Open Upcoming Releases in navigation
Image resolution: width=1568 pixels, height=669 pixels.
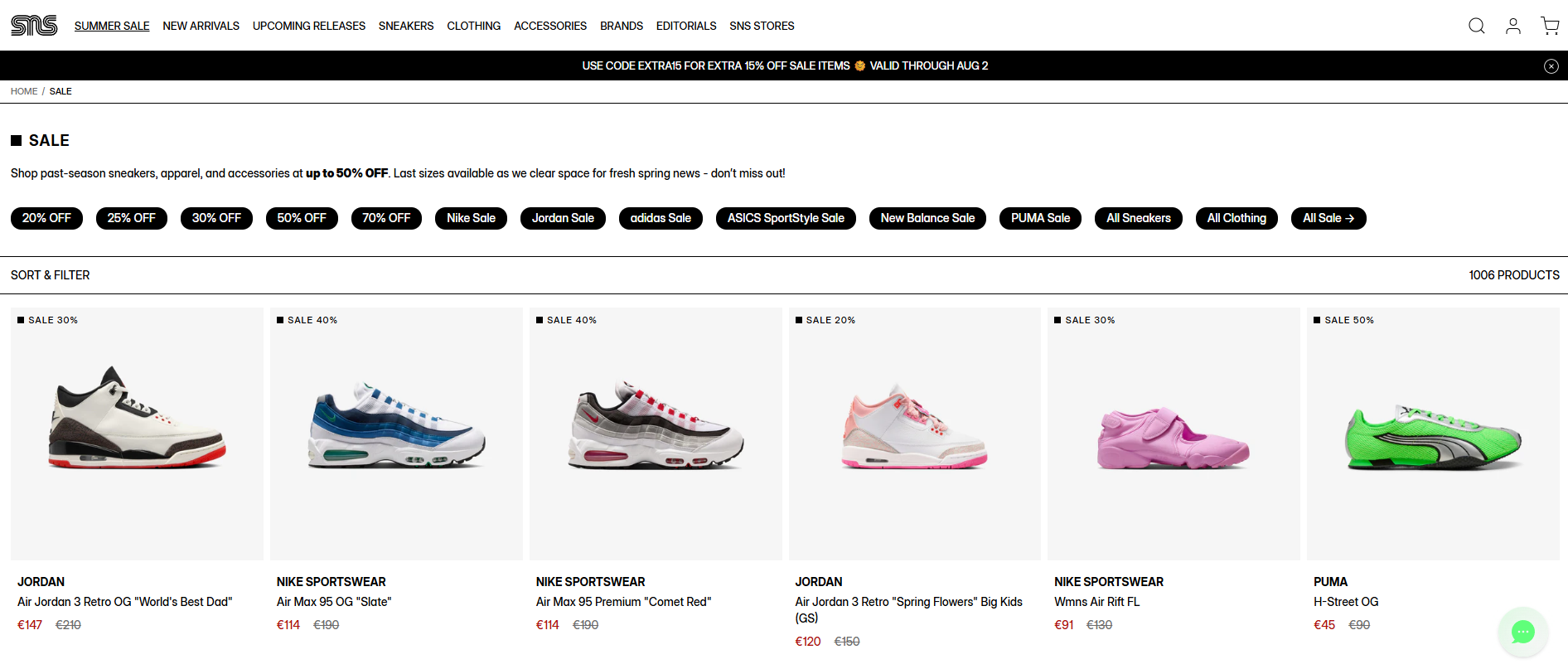[x=309, y=26]
